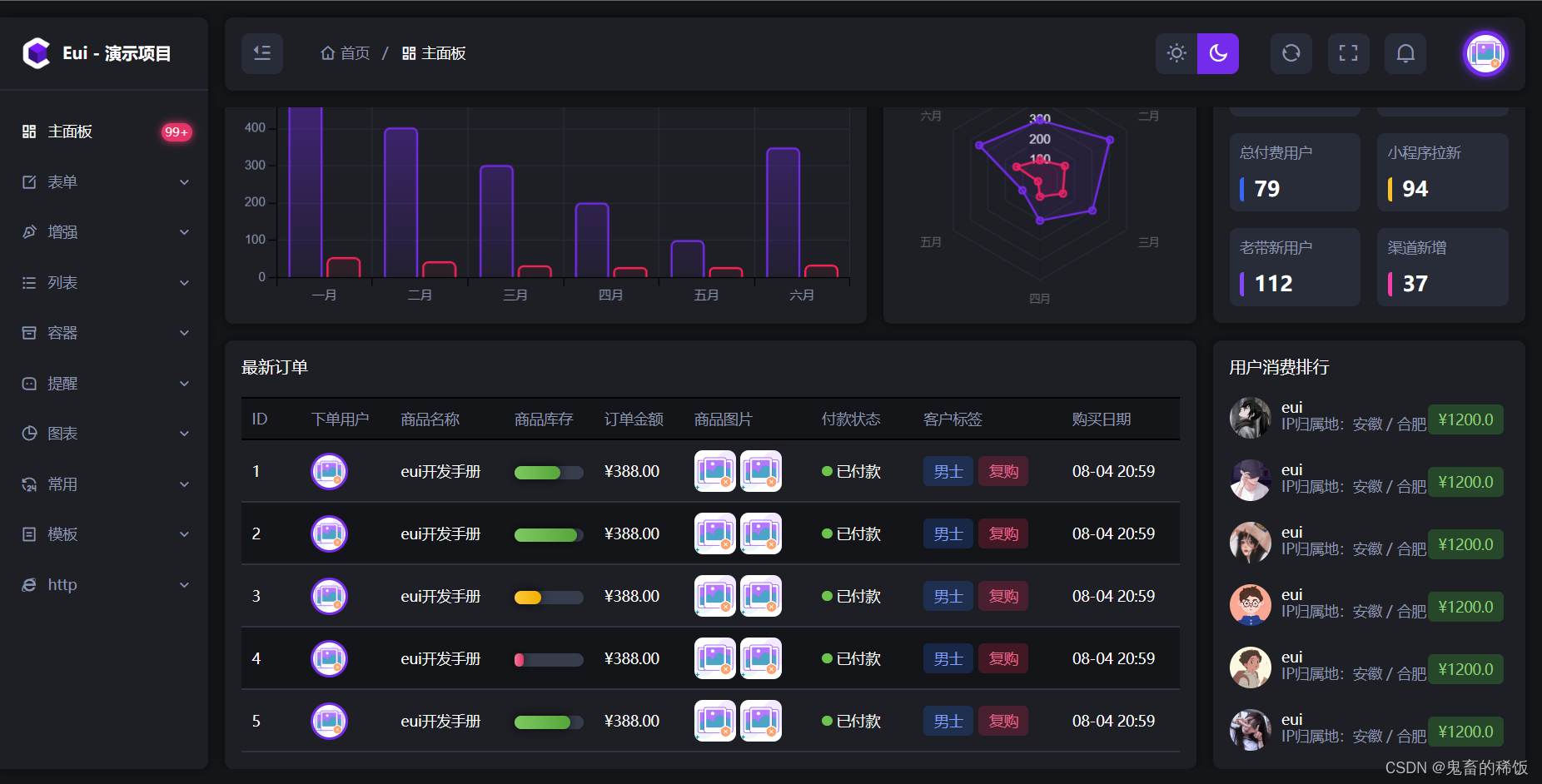Click the 99+ badge on 主面板

click(x=177, y=131)
